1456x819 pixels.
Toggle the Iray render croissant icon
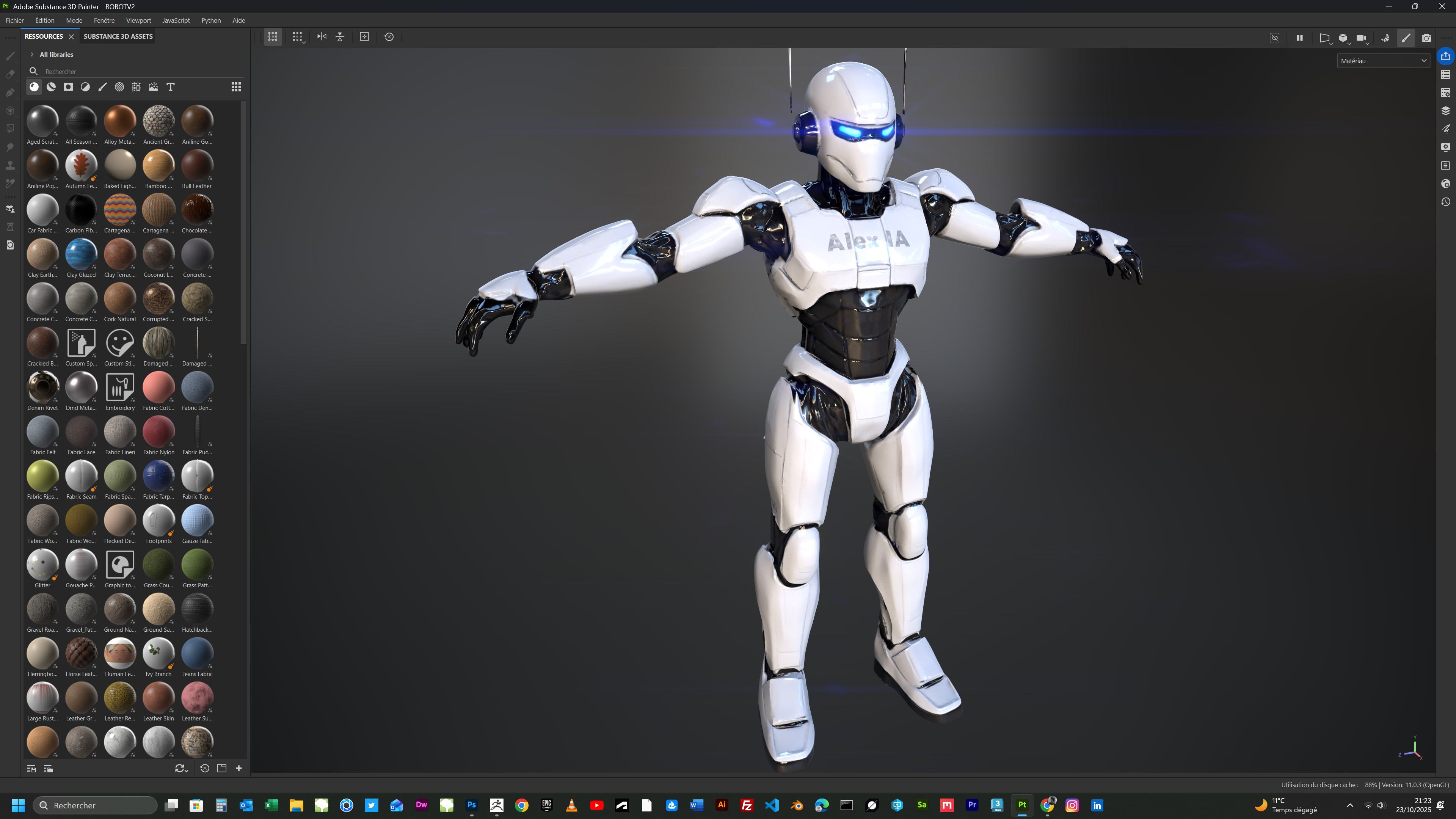pyautogui.click(x=1385, y=38)
